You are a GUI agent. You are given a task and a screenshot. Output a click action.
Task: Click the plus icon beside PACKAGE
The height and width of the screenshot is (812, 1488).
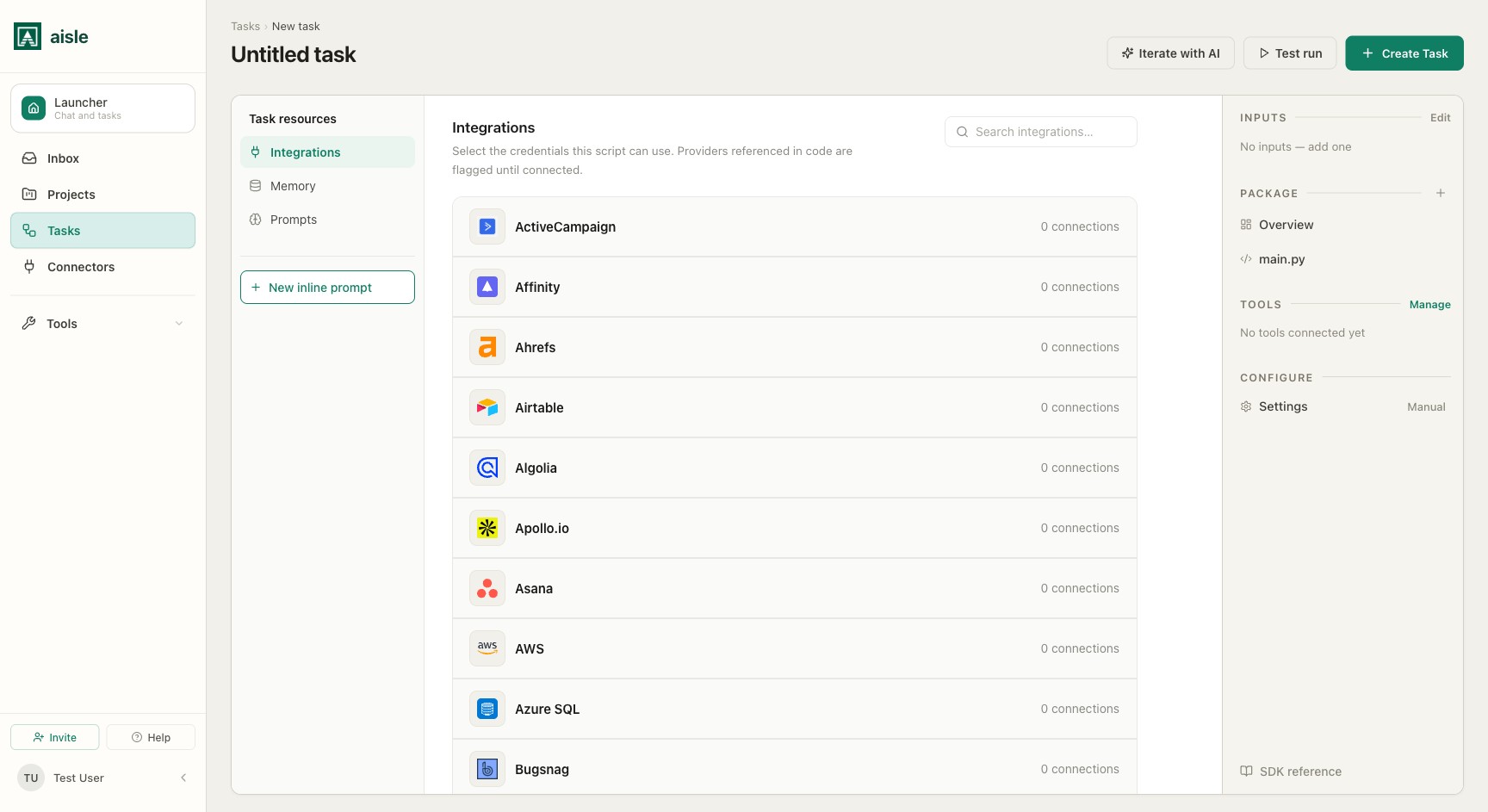(1441, 193)
